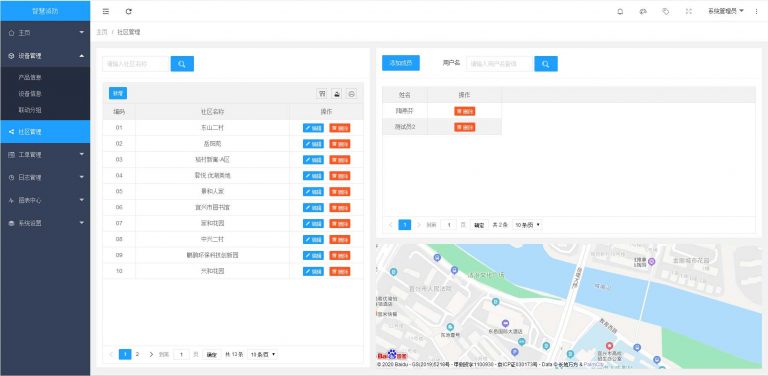
Task: Click the edit button for row 01
Action: (313, 128)
